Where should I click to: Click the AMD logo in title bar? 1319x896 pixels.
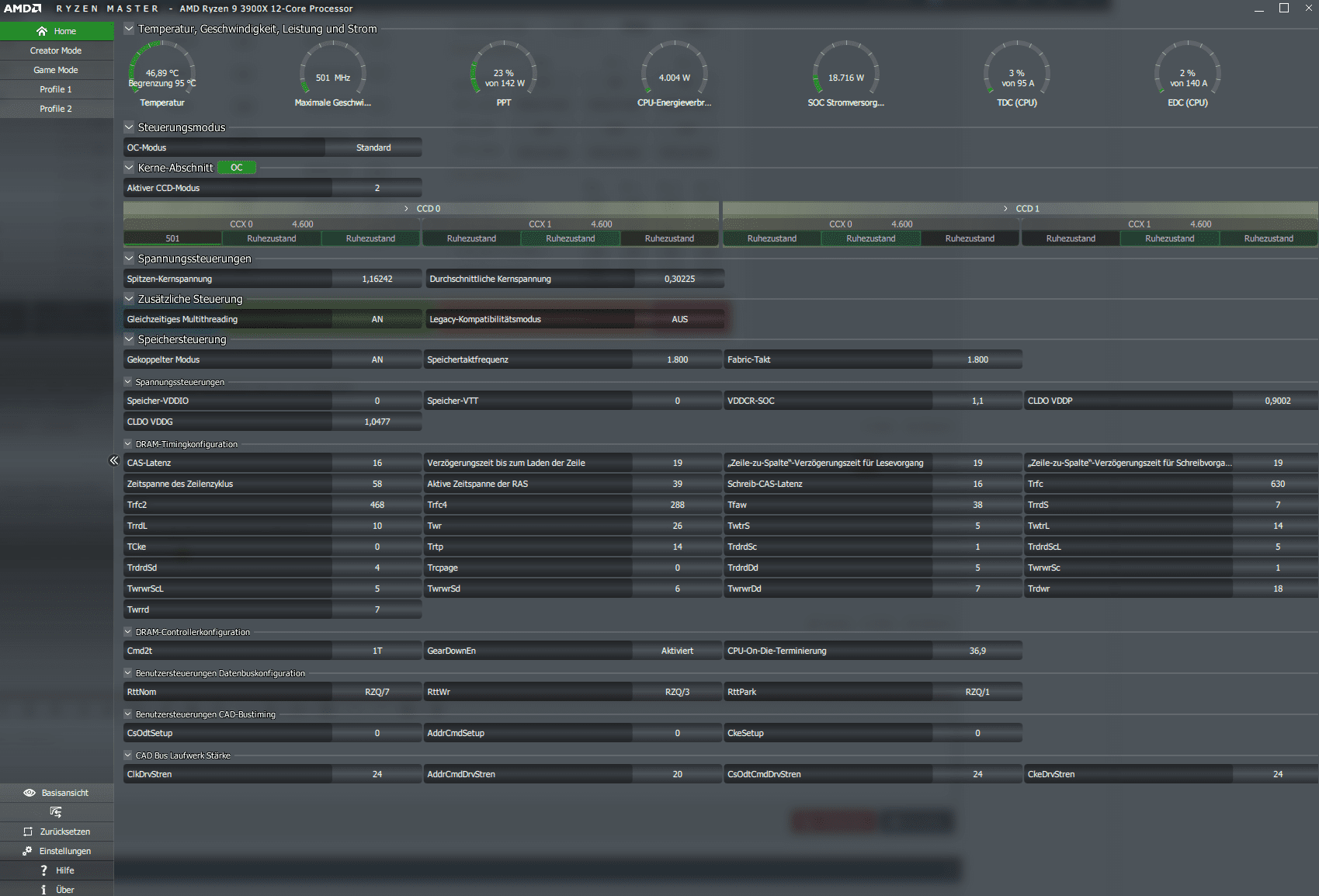tap(23, 9)
